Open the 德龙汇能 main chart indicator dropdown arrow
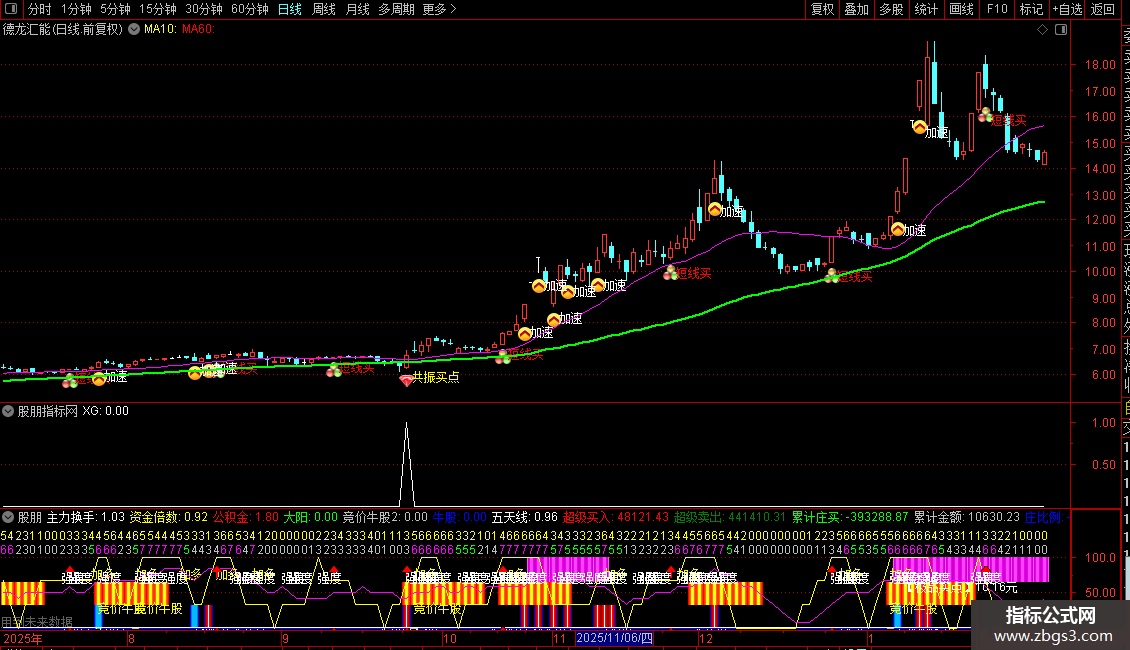Screen dimensions: 1130x650 coord(134,30)
